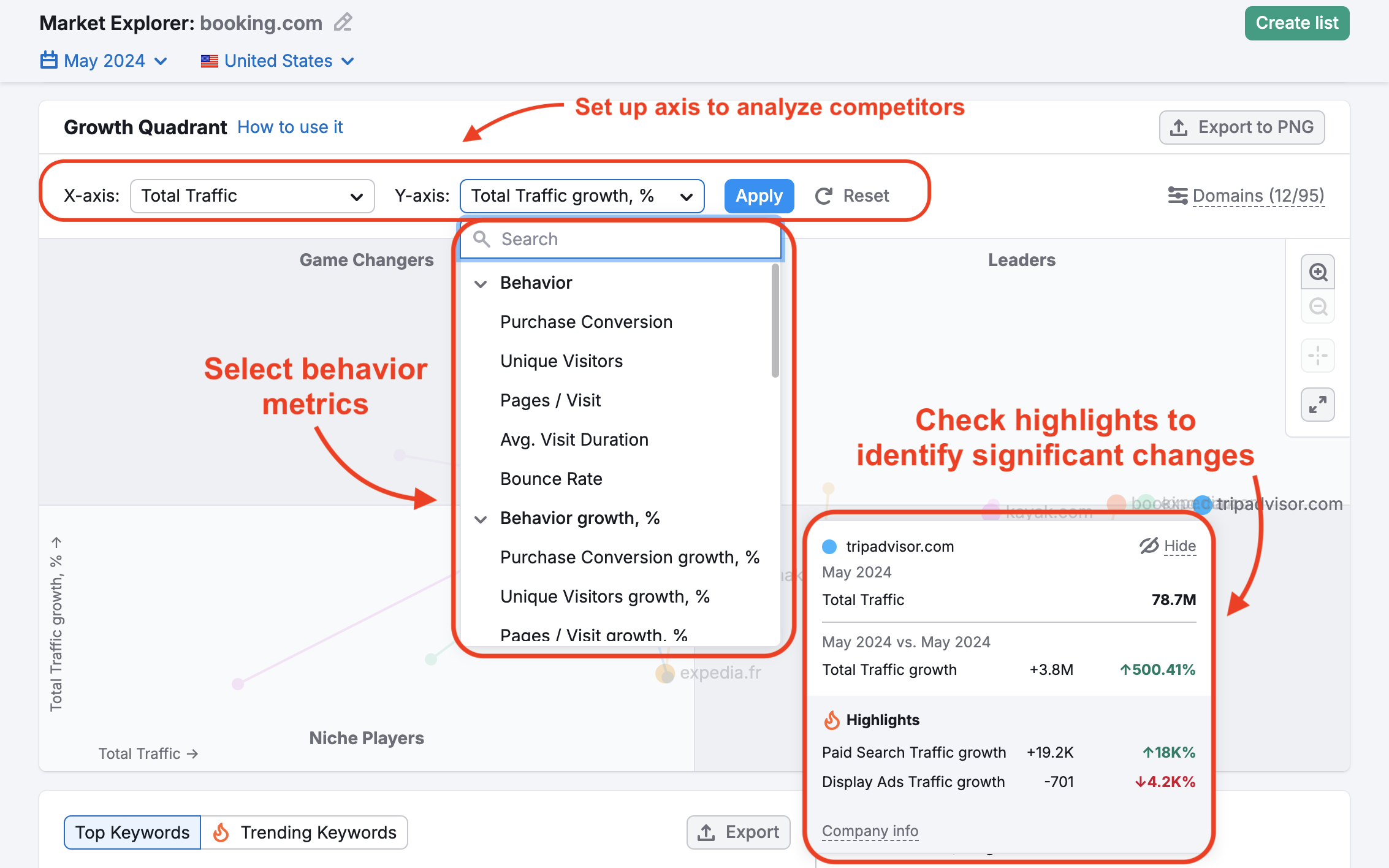Open the X-axis Total Traffic dropdown
1389x868 pixels.
253,196
